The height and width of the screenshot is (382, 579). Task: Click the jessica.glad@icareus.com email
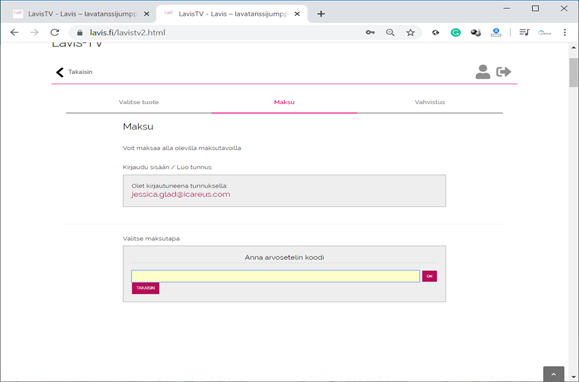(x=181, y=195)
